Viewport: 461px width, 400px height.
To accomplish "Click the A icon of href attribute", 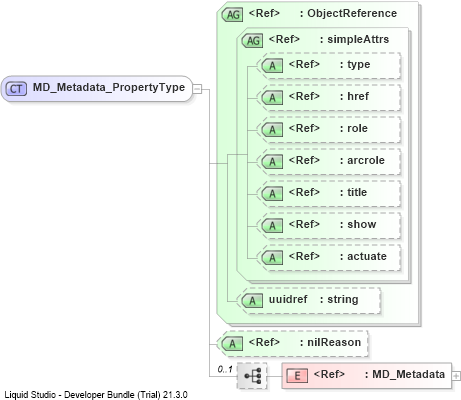I will 272,98.
